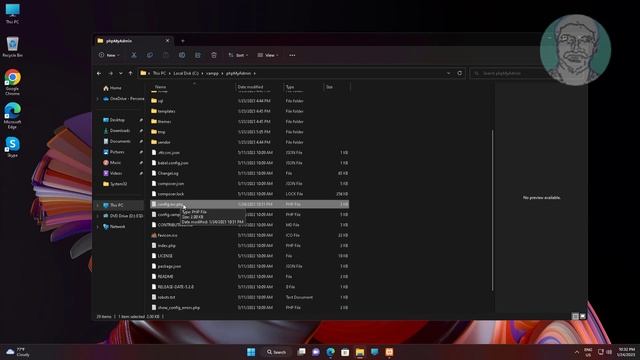Click Local Disk (C:) breadcrumb segment
The image size is (640, 360).
point(186,73)
